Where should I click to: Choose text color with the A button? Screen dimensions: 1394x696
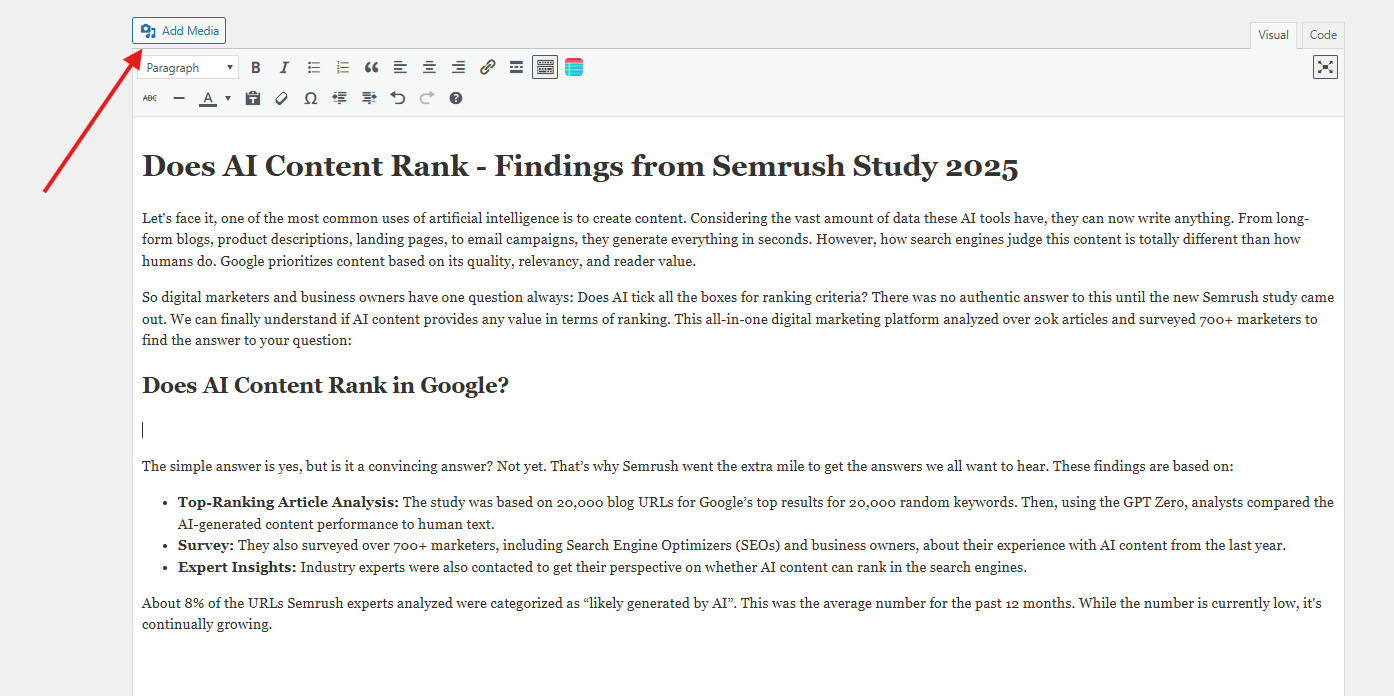pos(207,98)
